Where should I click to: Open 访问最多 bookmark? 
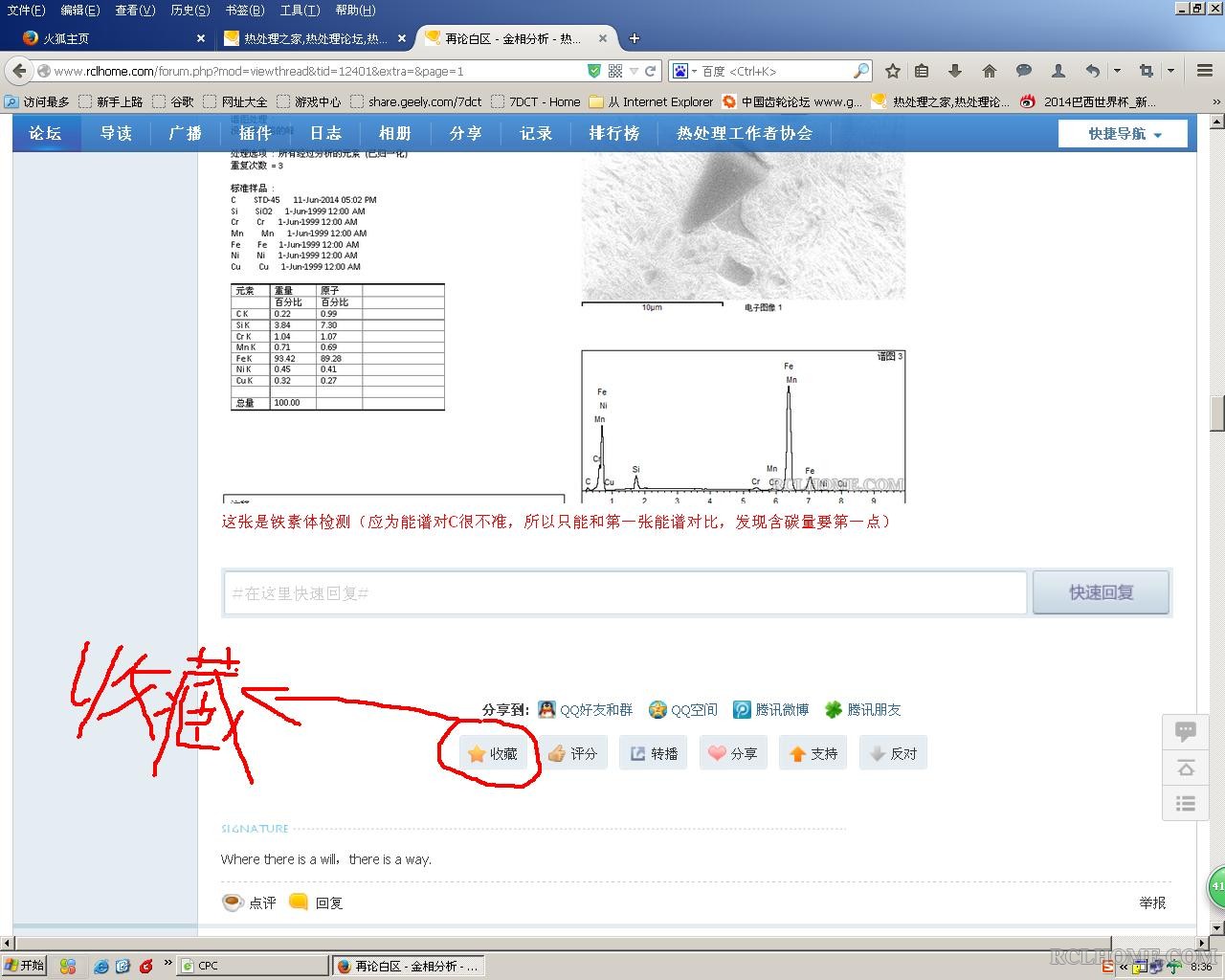click(x=36, y=101)
